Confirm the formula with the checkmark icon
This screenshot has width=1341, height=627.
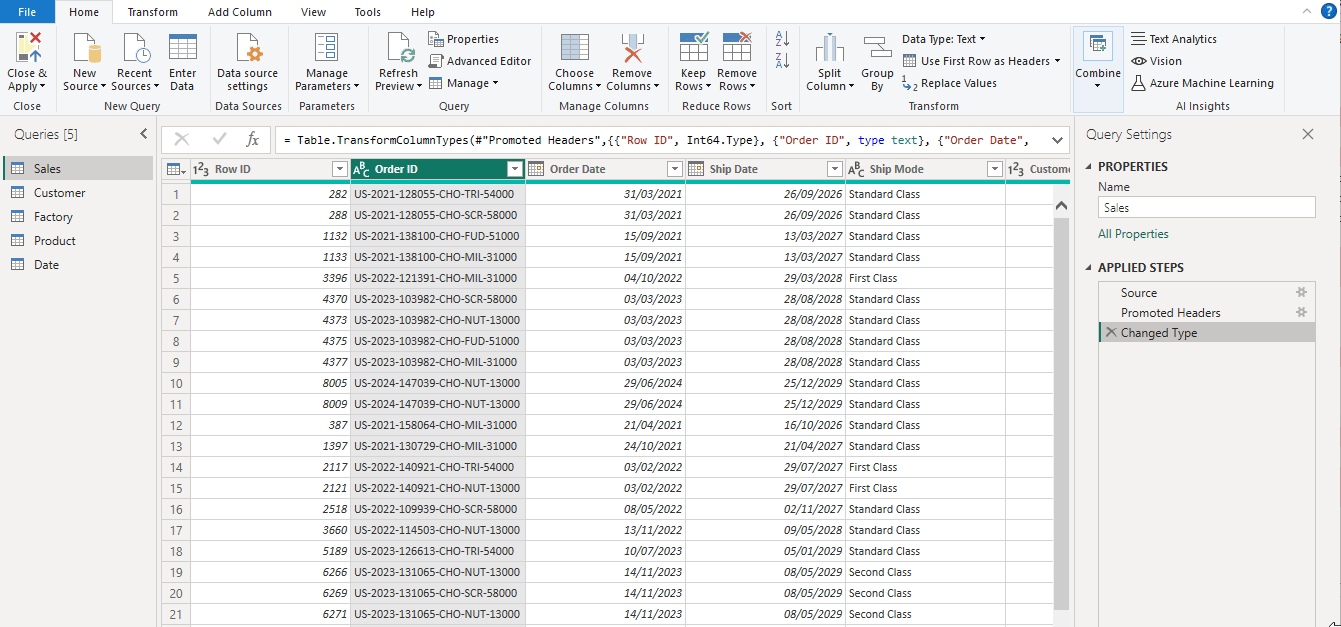click(x=220, y=139)
